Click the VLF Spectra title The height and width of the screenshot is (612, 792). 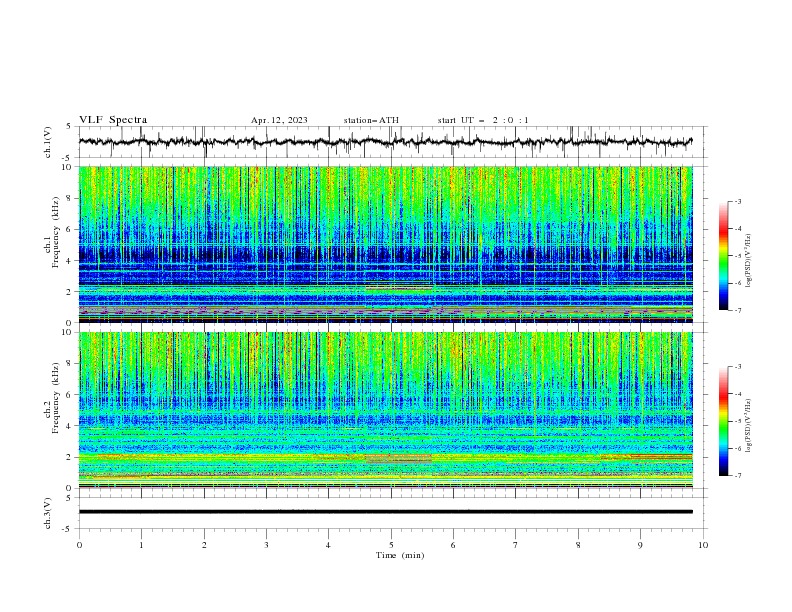pyautogui.click(x=113, y=120)
